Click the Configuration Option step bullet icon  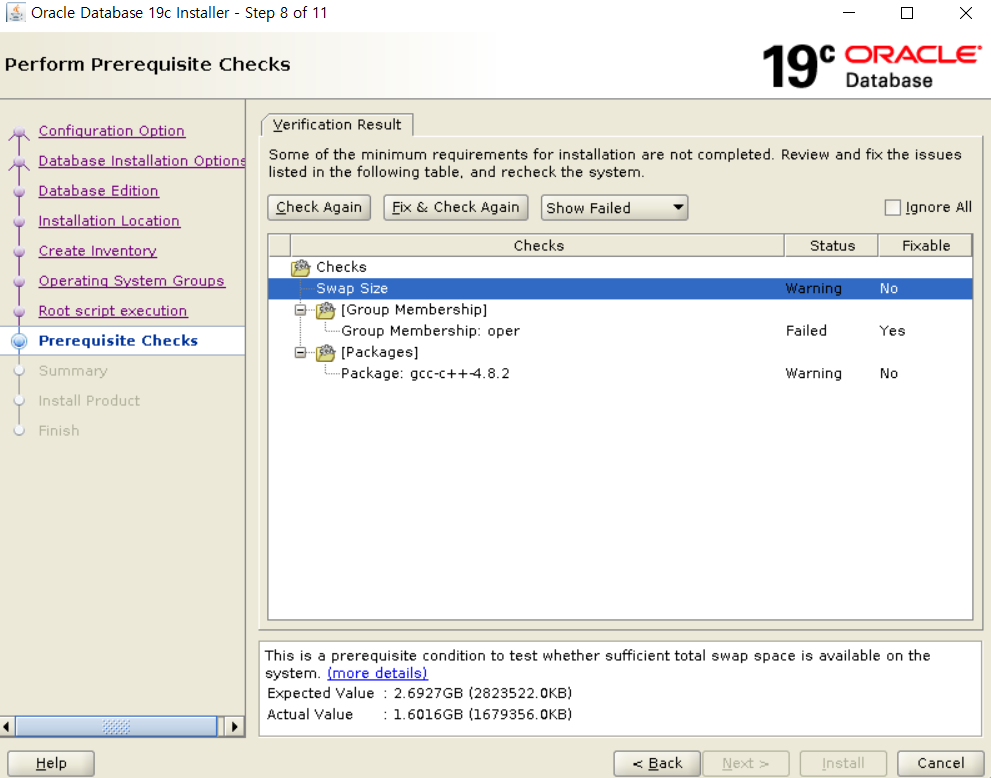(19, 132)
